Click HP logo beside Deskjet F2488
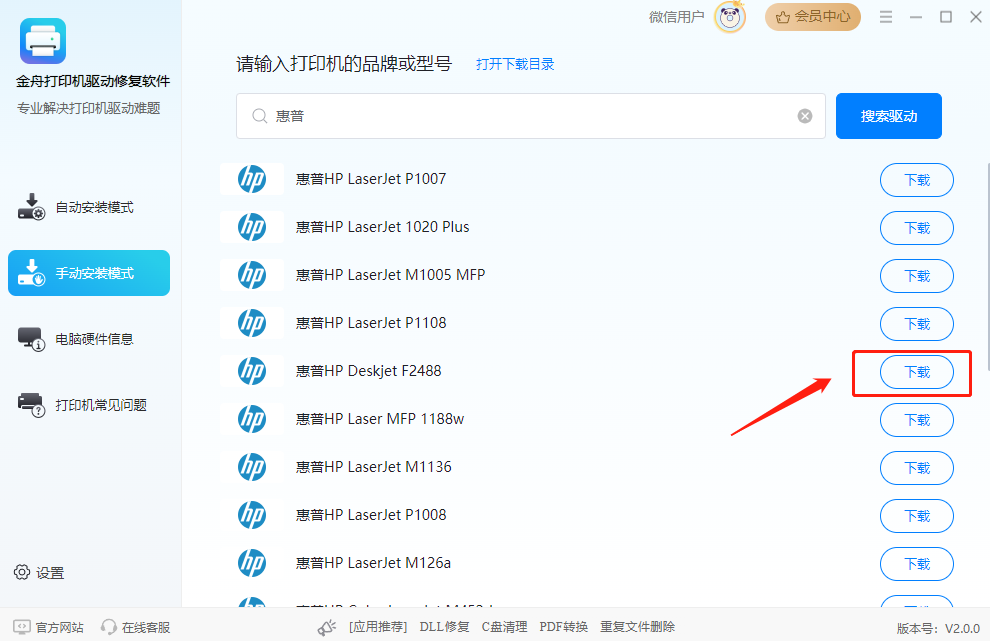This screenshot has width=990, height=641. click(252, 371)
